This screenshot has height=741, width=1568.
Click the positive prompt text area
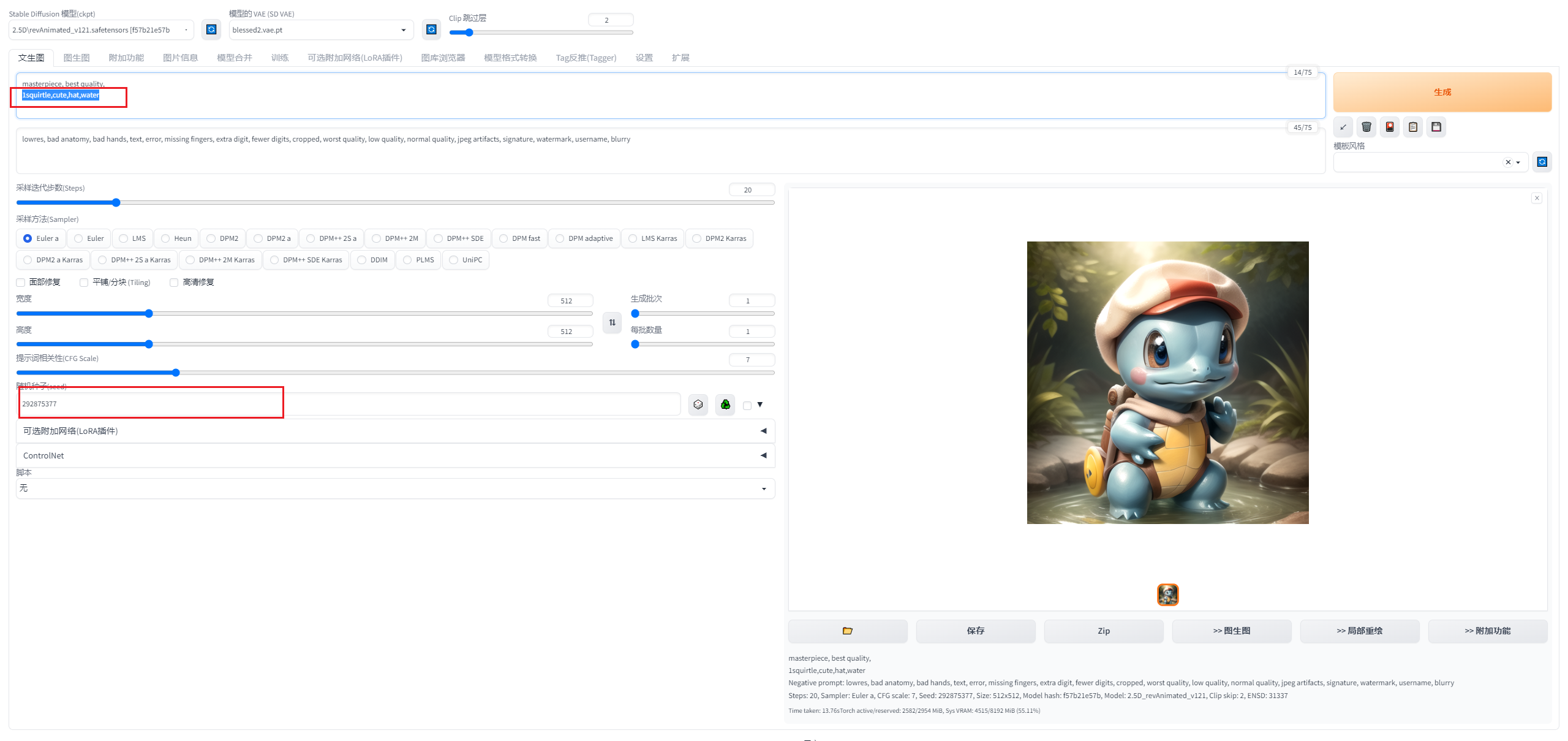(x=671, y=96)
